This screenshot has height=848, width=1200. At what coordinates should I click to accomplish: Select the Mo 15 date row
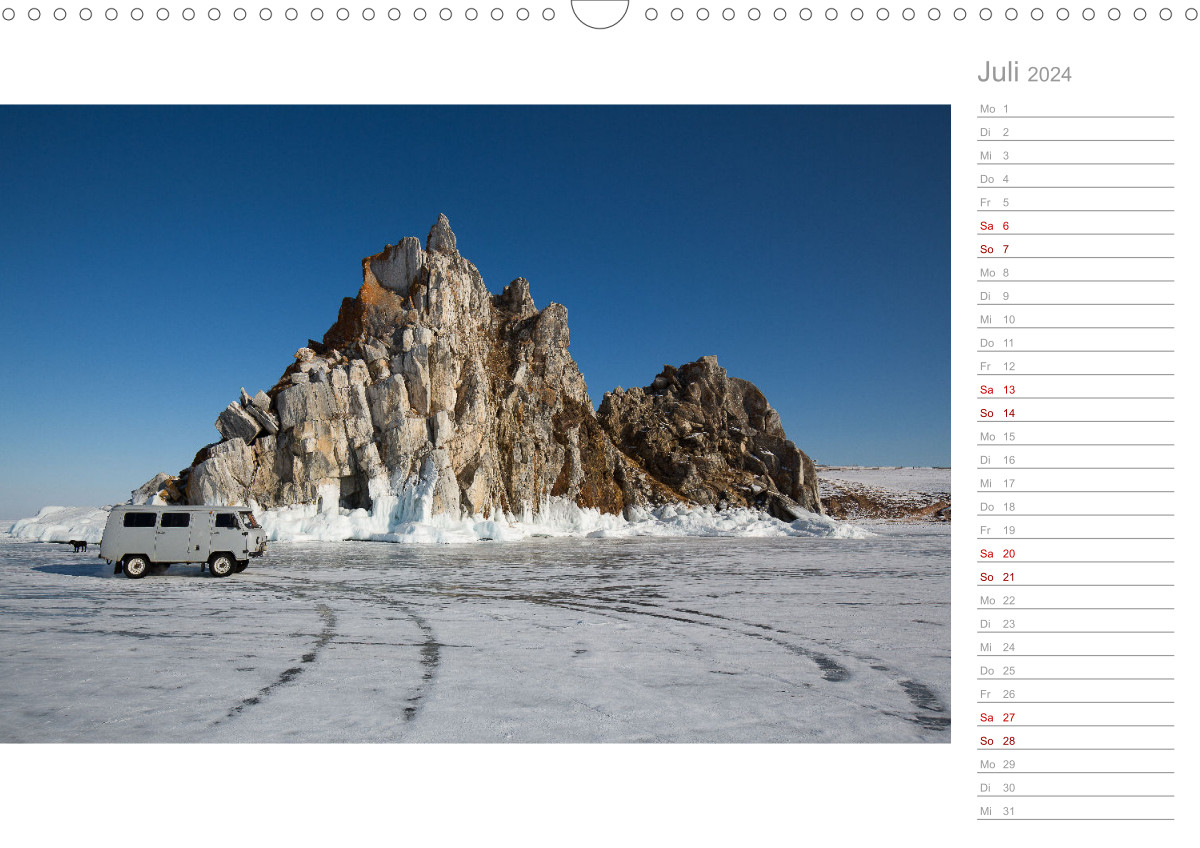pyautogui.click(x=1075, y=435)
